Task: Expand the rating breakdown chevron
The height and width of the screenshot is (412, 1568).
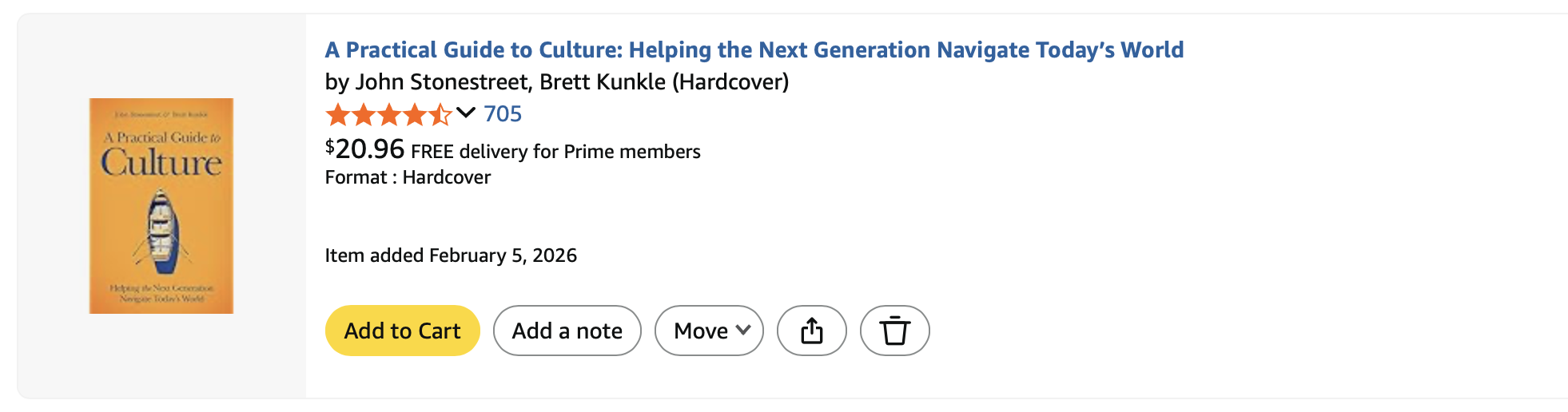Action: tap(466, 113)
